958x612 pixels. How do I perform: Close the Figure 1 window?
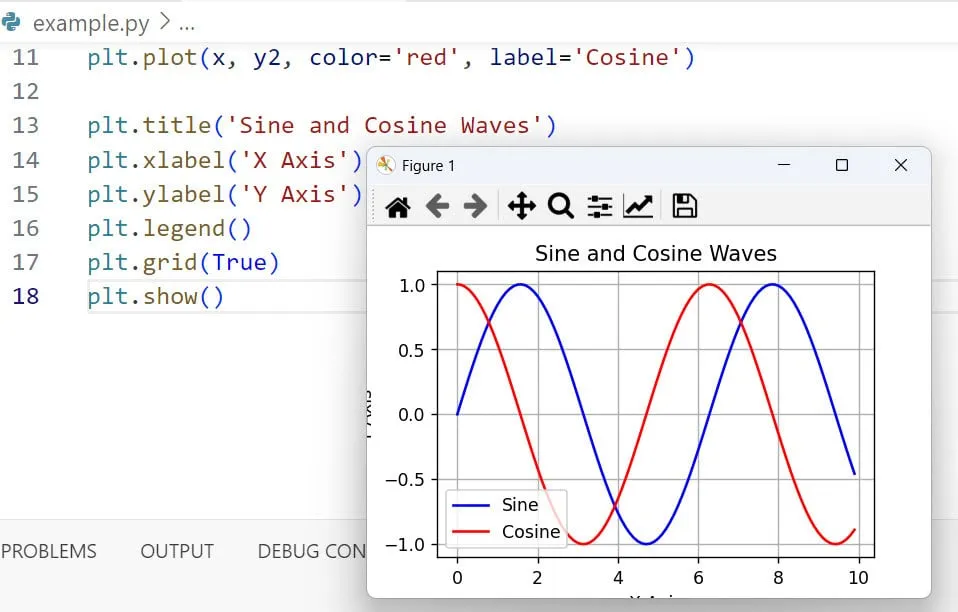901,165
